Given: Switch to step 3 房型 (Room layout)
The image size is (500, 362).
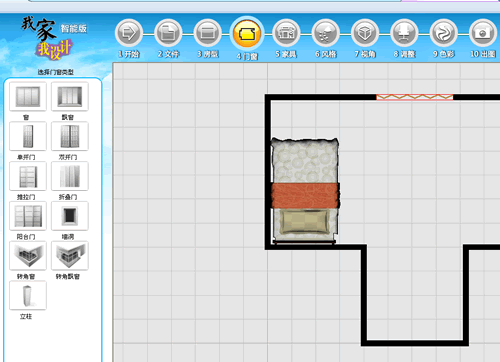Looking at the screenshot, I should point(208,33).
